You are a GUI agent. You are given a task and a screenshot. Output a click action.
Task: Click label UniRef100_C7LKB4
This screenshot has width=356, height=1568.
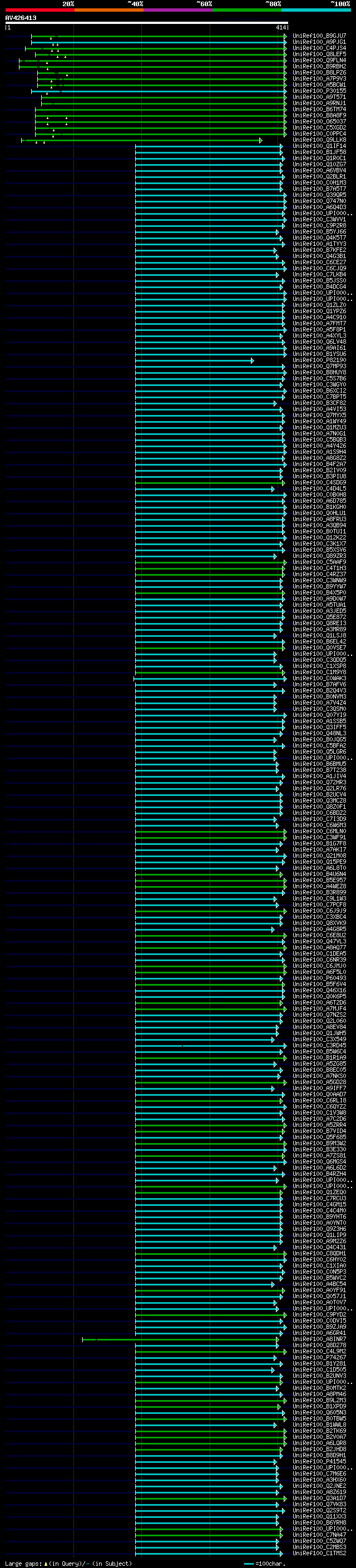coord(319,275)
